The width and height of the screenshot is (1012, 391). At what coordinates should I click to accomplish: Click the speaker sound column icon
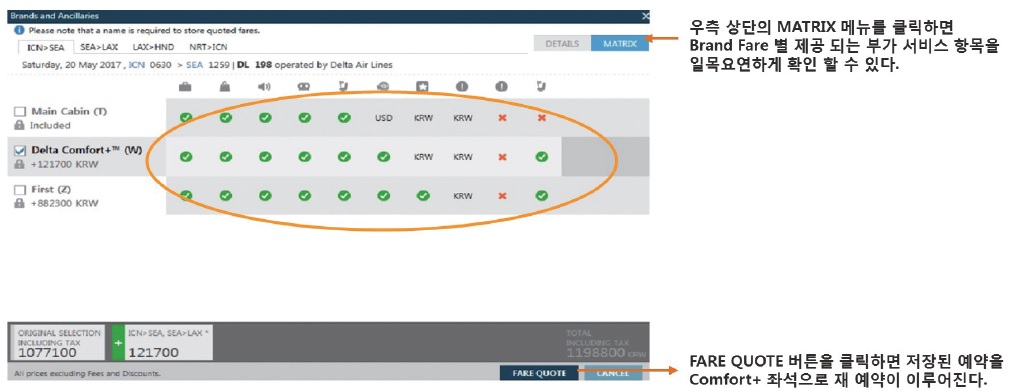(264, 87)
